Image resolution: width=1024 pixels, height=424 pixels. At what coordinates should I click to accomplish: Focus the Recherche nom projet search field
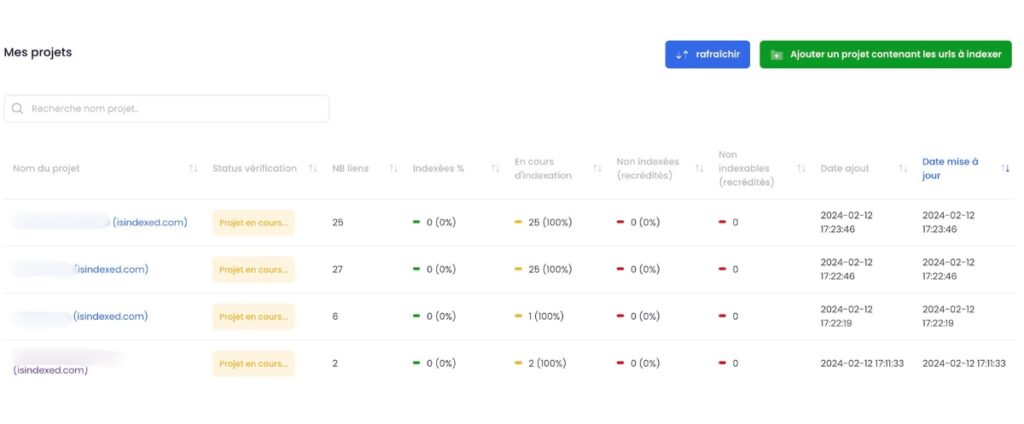167,108
